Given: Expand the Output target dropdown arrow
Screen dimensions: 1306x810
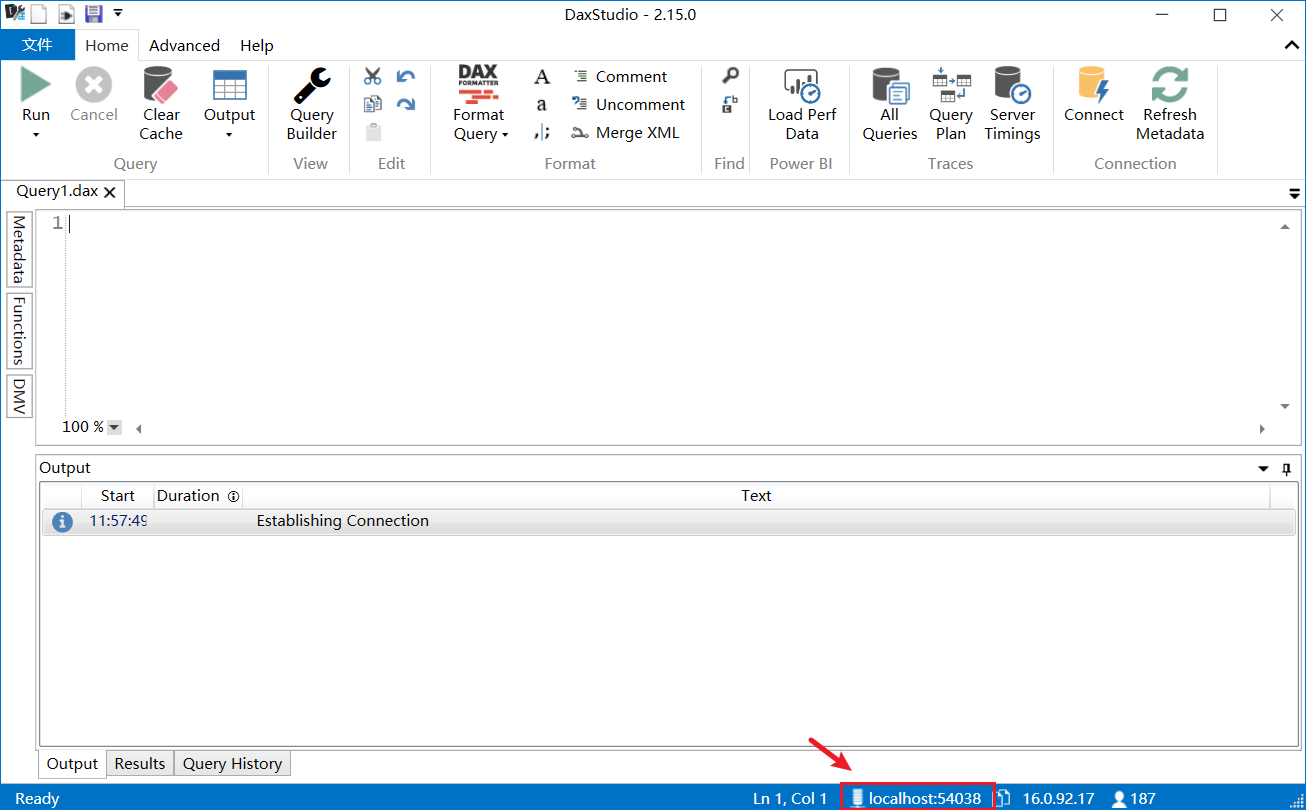Looking at the screenshot, I should 229,135.
